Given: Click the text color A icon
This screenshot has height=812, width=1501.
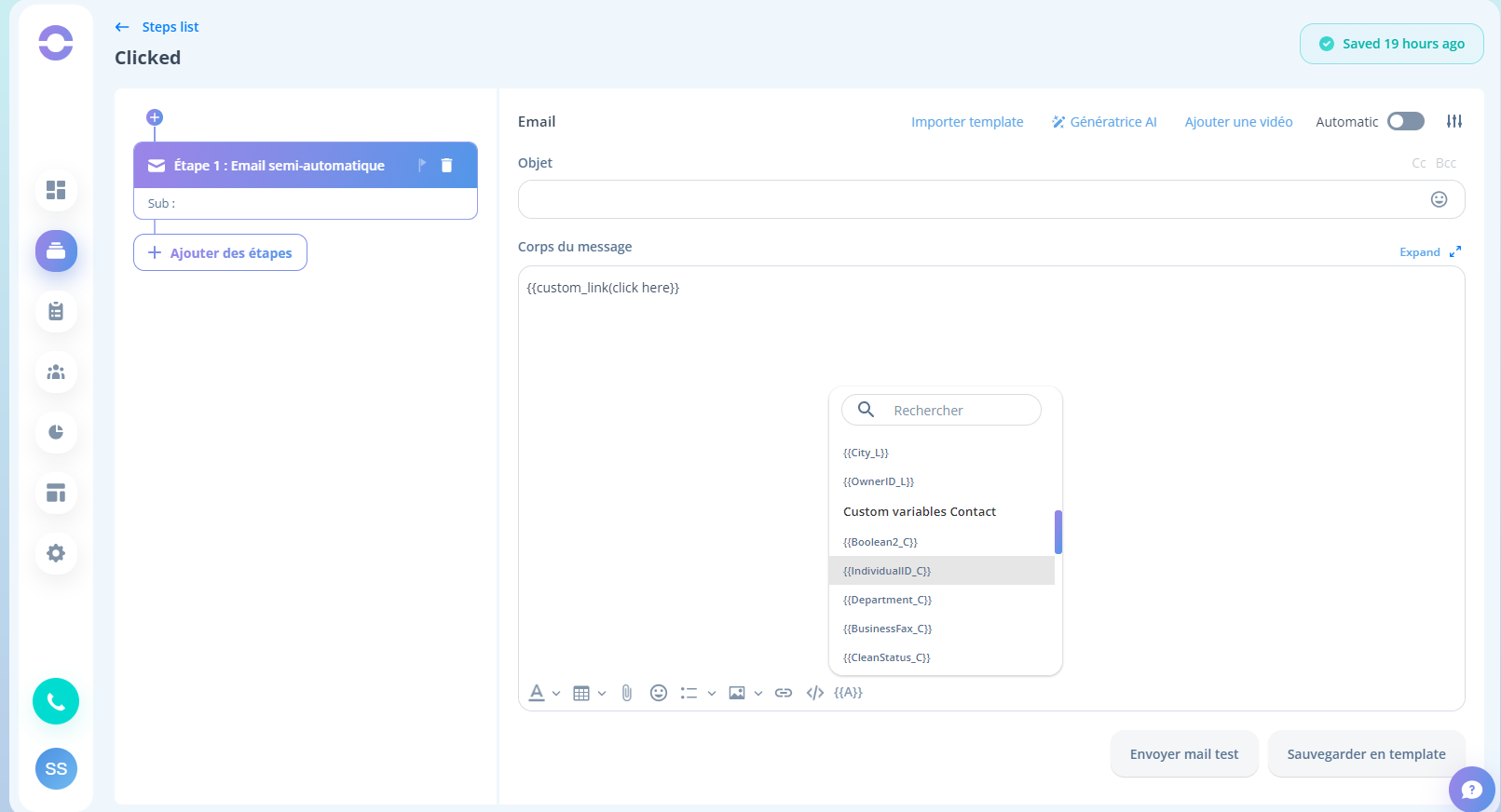Looking at the screenshot, I should (537, 693).
